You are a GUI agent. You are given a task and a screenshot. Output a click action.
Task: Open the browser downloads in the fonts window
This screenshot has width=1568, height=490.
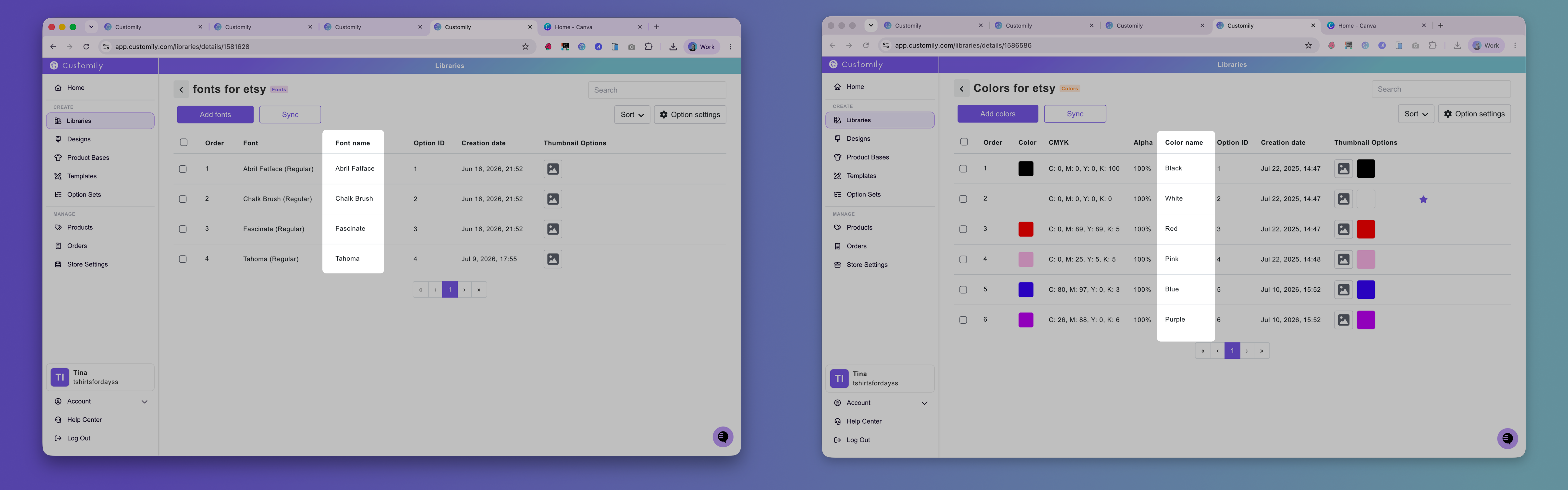pos(673,46)
